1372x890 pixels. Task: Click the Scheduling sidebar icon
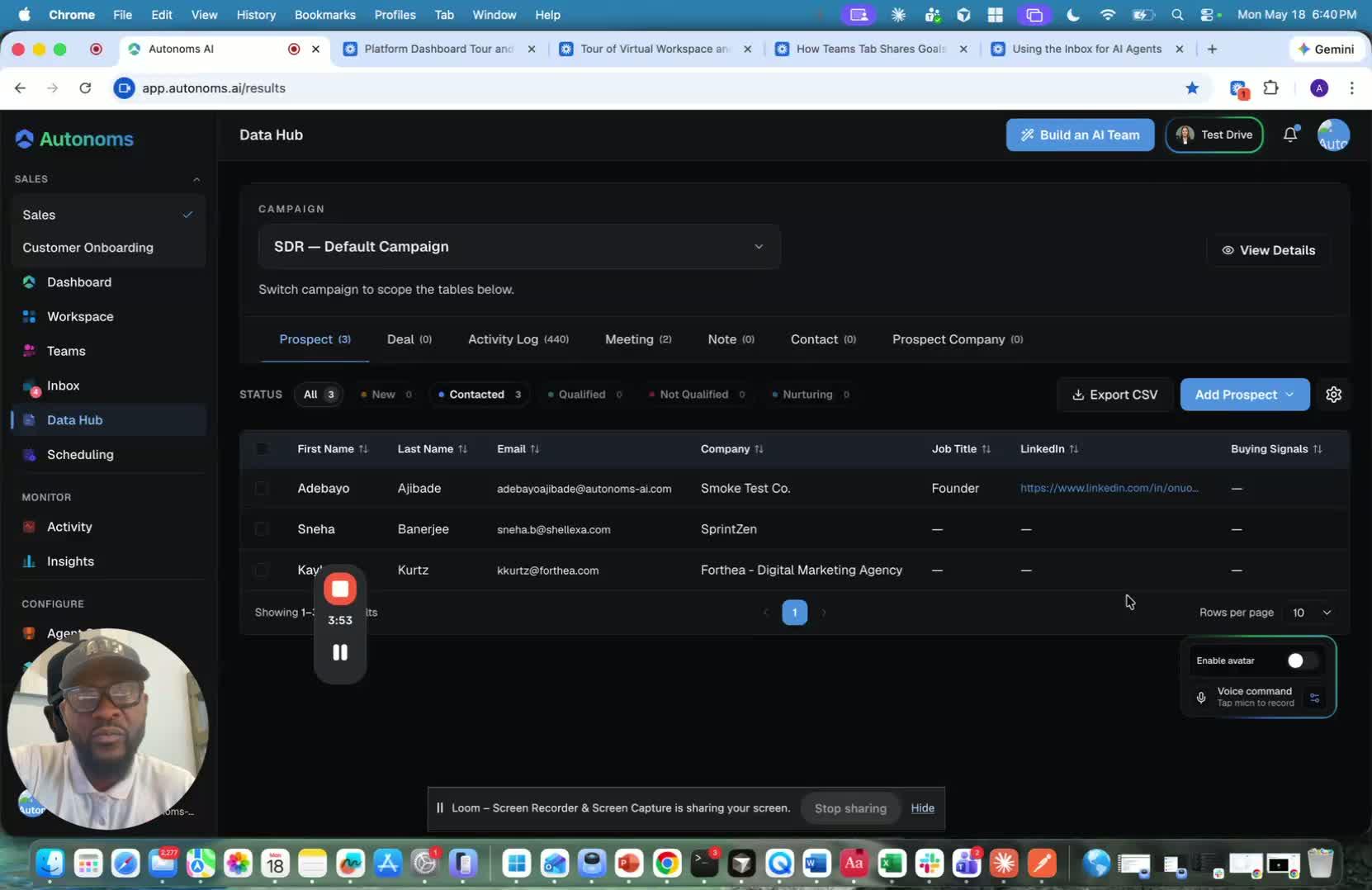click(x=29, y=455)
